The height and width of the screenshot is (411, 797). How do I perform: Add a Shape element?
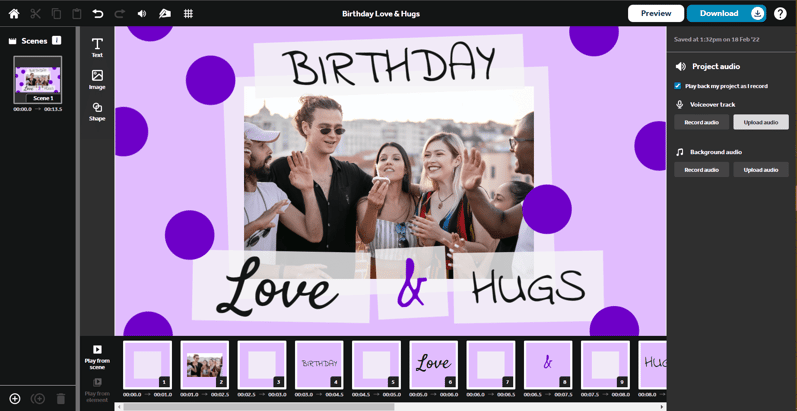[97, 111]
